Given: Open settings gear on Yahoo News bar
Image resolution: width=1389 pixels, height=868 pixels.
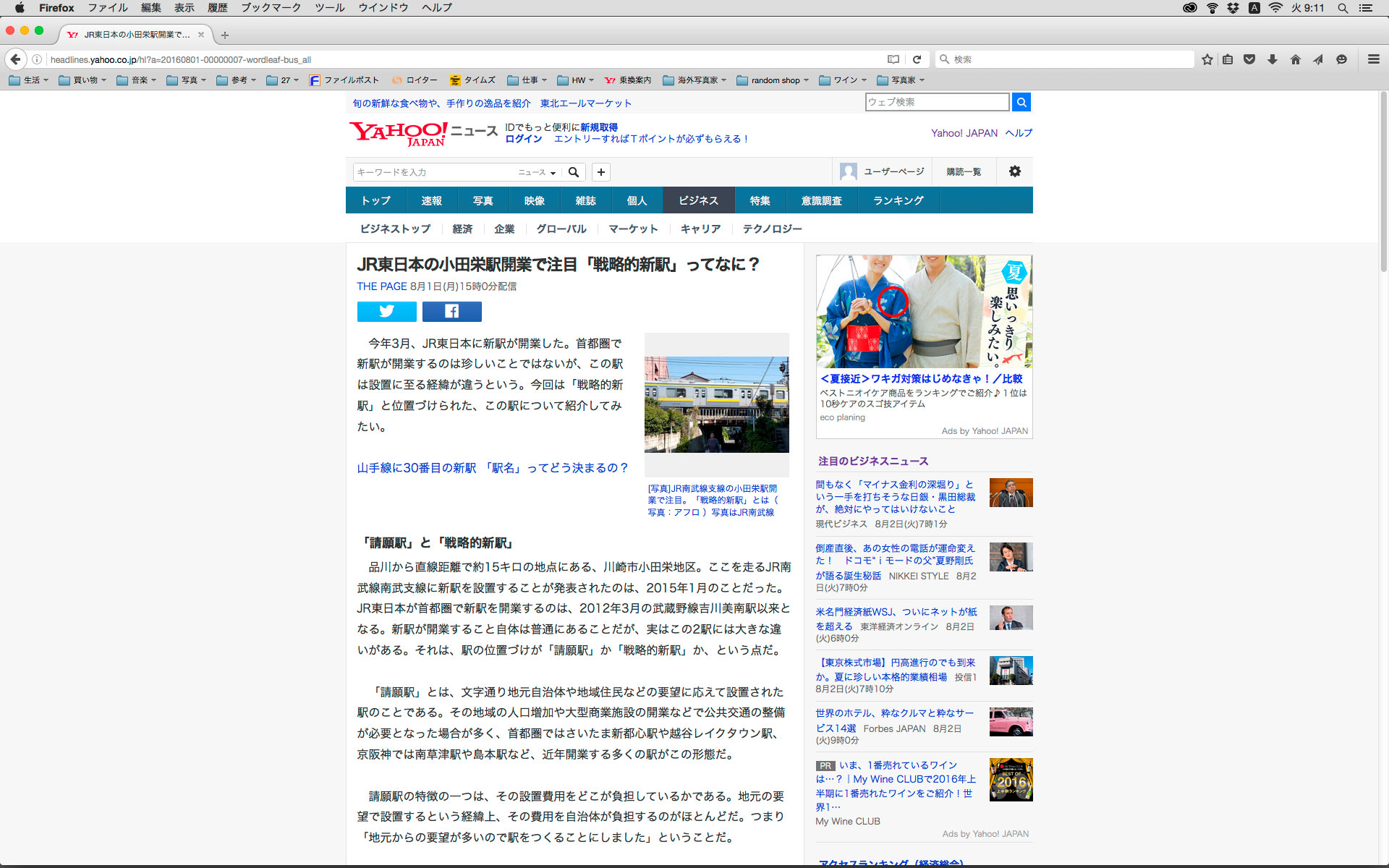Looking at the screenshot, I should point(1014,171).
